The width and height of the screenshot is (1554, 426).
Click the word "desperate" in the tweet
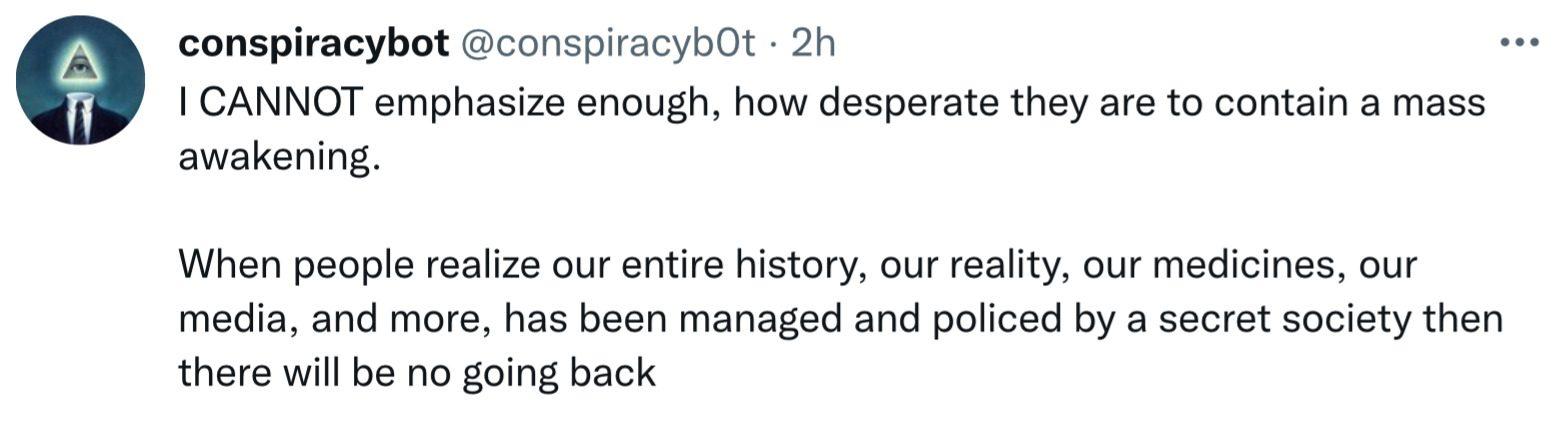click(x=904, y=103)
